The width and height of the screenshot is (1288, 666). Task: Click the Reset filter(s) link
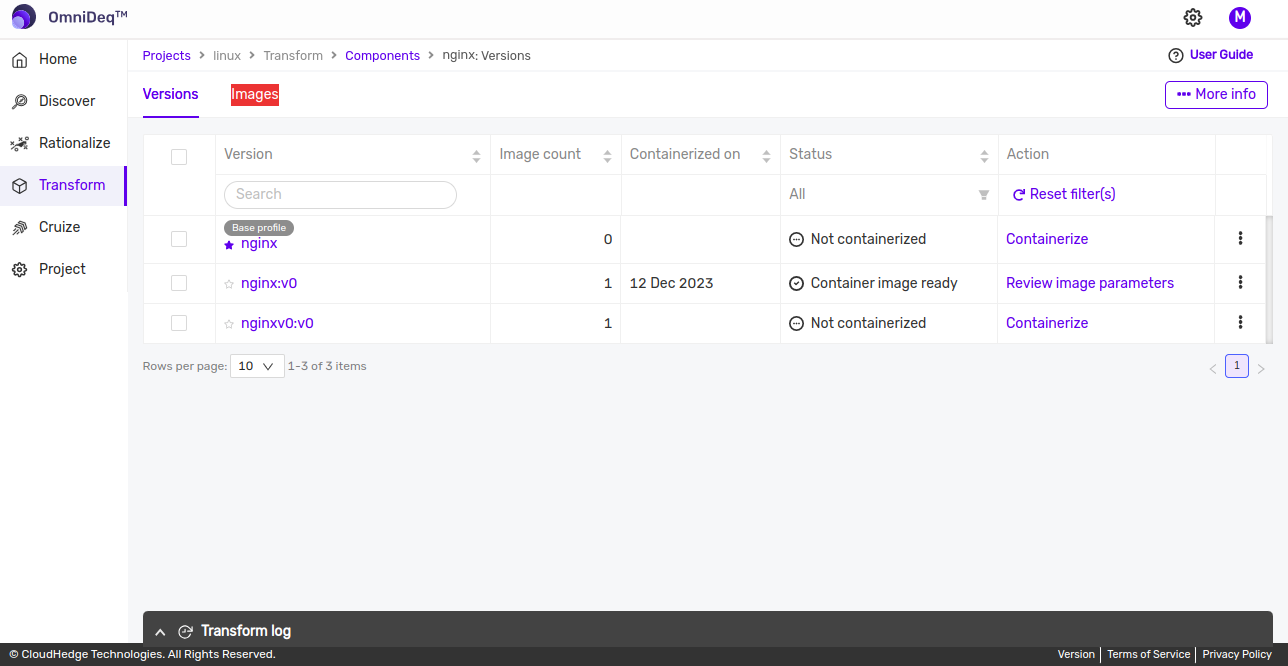[1064, 194]
